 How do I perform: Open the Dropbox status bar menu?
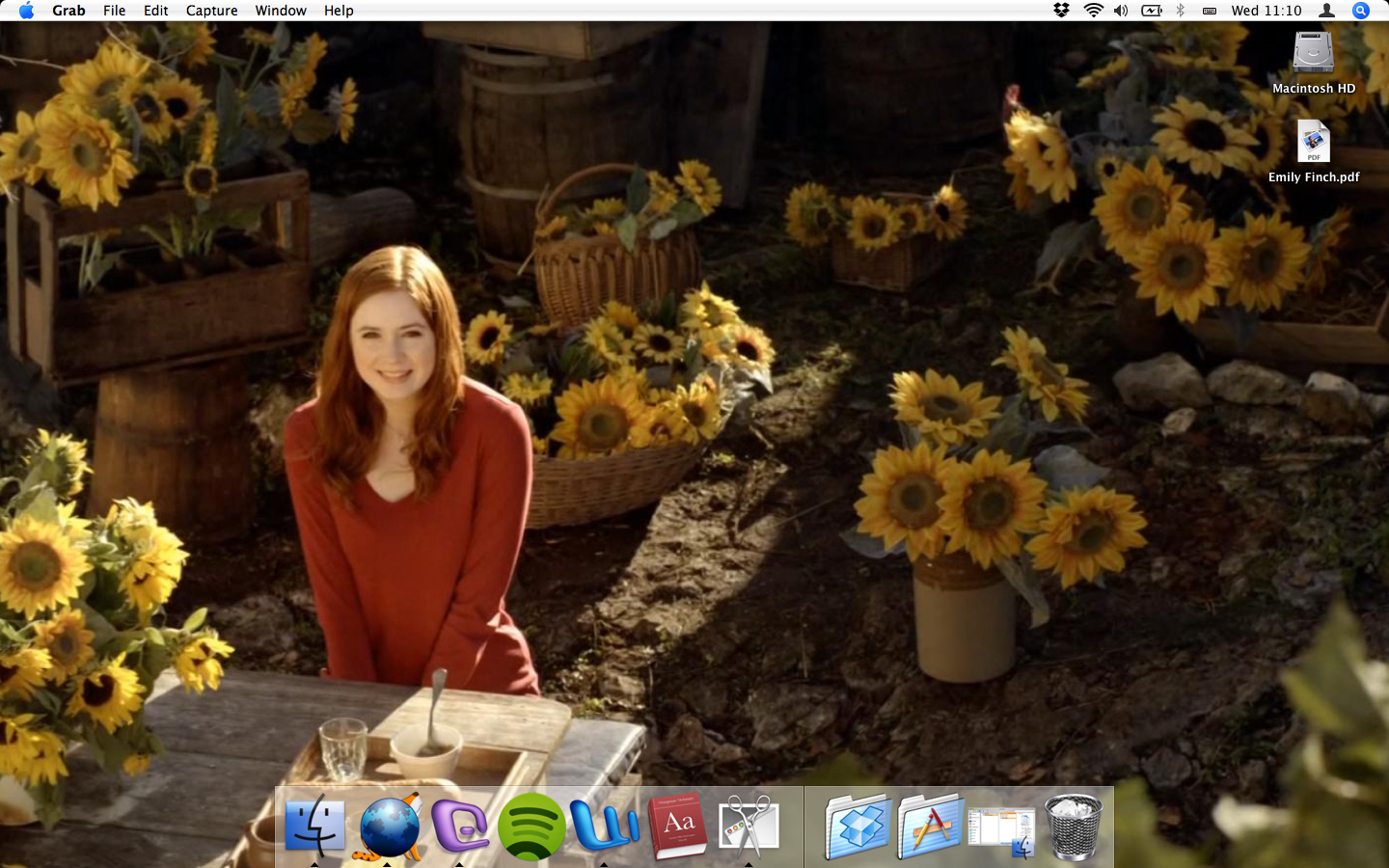coord(1061,11)
